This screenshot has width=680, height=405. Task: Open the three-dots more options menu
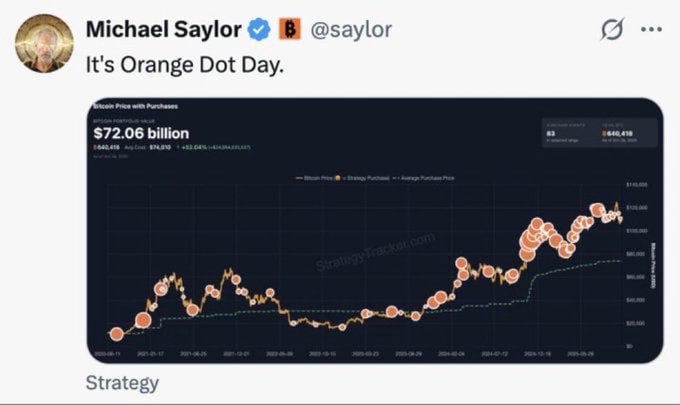(x=651, y=30)
